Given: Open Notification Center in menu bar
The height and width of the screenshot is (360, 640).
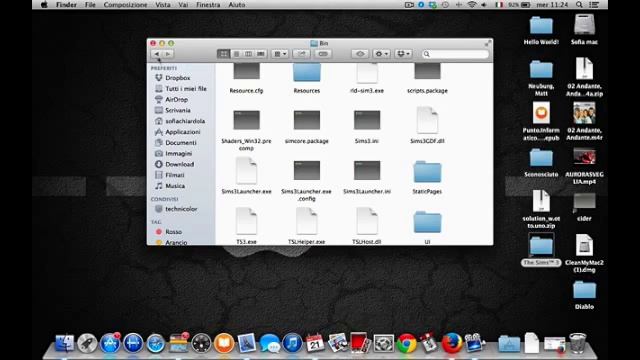Looking at the screenshot, I should click(x=594, y=5).
